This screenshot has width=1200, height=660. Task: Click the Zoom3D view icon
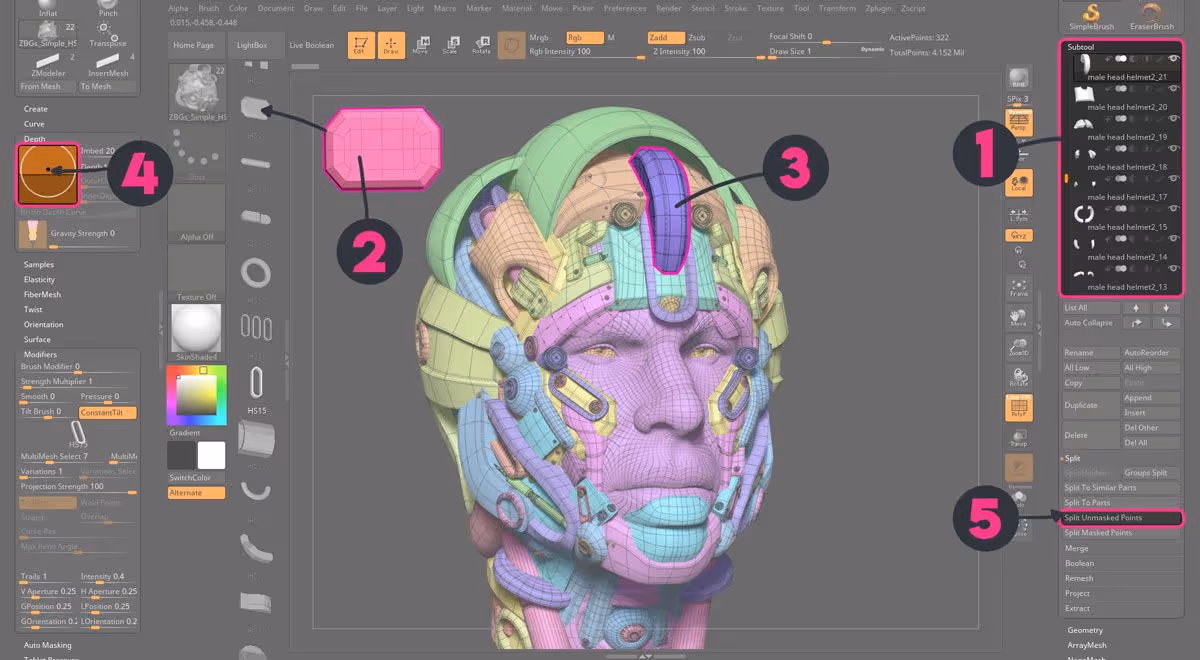point(1018,348)
